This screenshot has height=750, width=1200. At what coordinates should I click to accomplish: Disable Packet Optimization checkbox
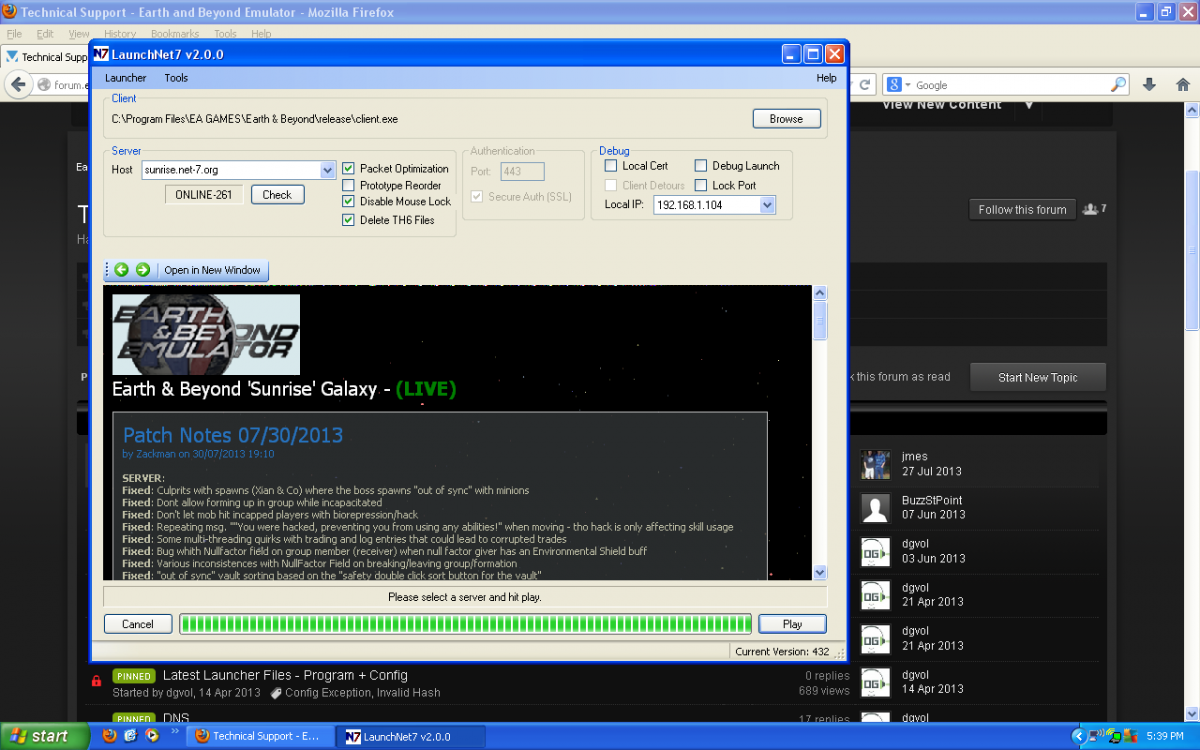pos(349,169)
